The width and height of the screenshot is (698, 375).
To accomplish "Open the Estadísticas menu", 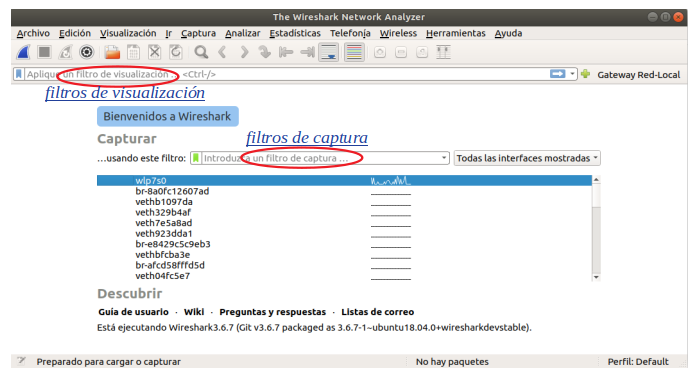I will point(295,33).
